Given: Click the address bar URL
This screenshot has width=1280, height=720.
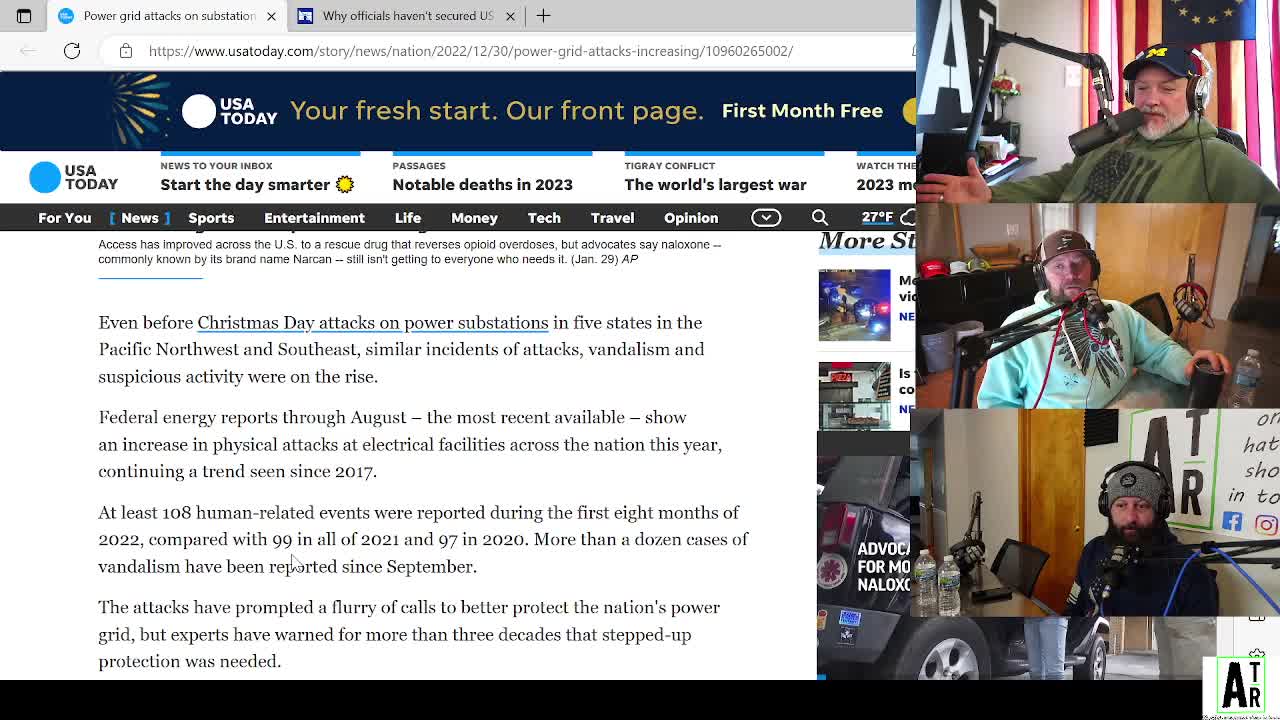Looking at the screenshot, I should (x=471, y=51).
